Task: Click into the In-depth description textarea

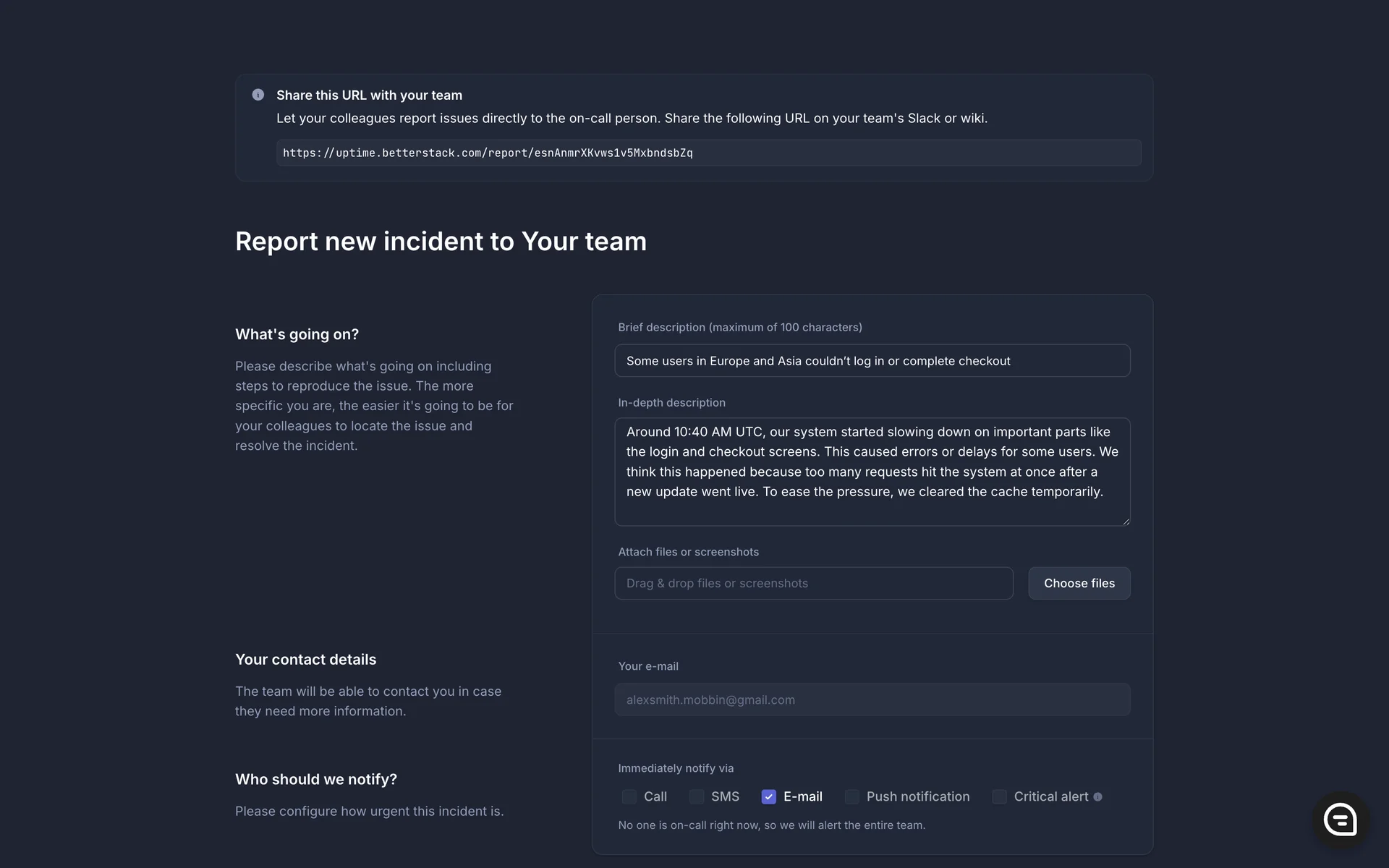Action: coord(872,471)
